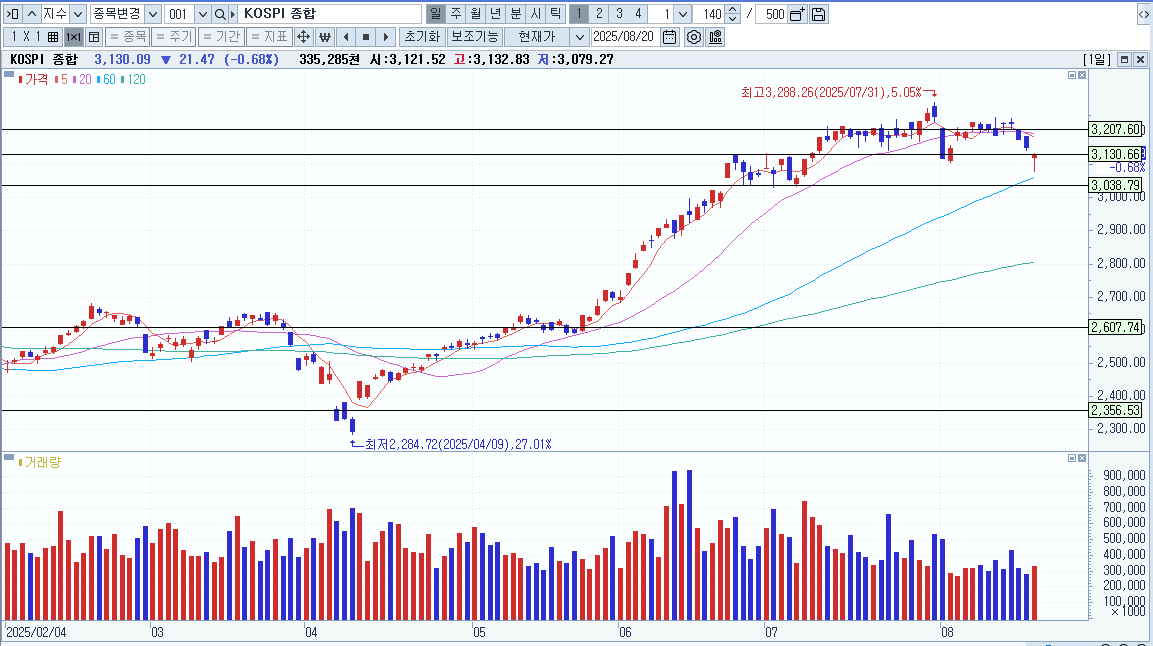Viewport: 1153px width, 646px height.
Task: Click the 초기화 reset button
Action: coord(422,37)
